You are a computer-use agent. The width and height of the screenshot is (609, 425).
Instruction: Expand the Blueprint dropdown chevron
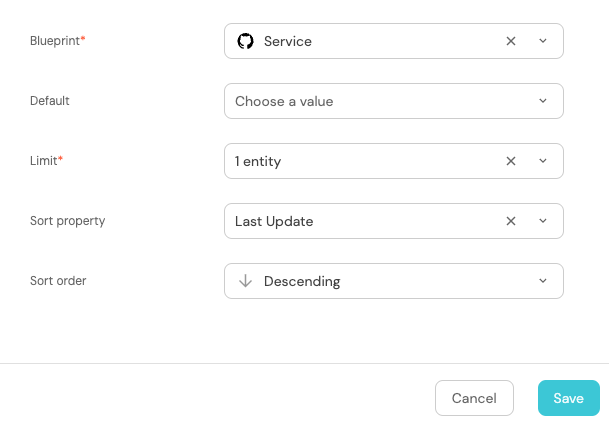point(543,41)
